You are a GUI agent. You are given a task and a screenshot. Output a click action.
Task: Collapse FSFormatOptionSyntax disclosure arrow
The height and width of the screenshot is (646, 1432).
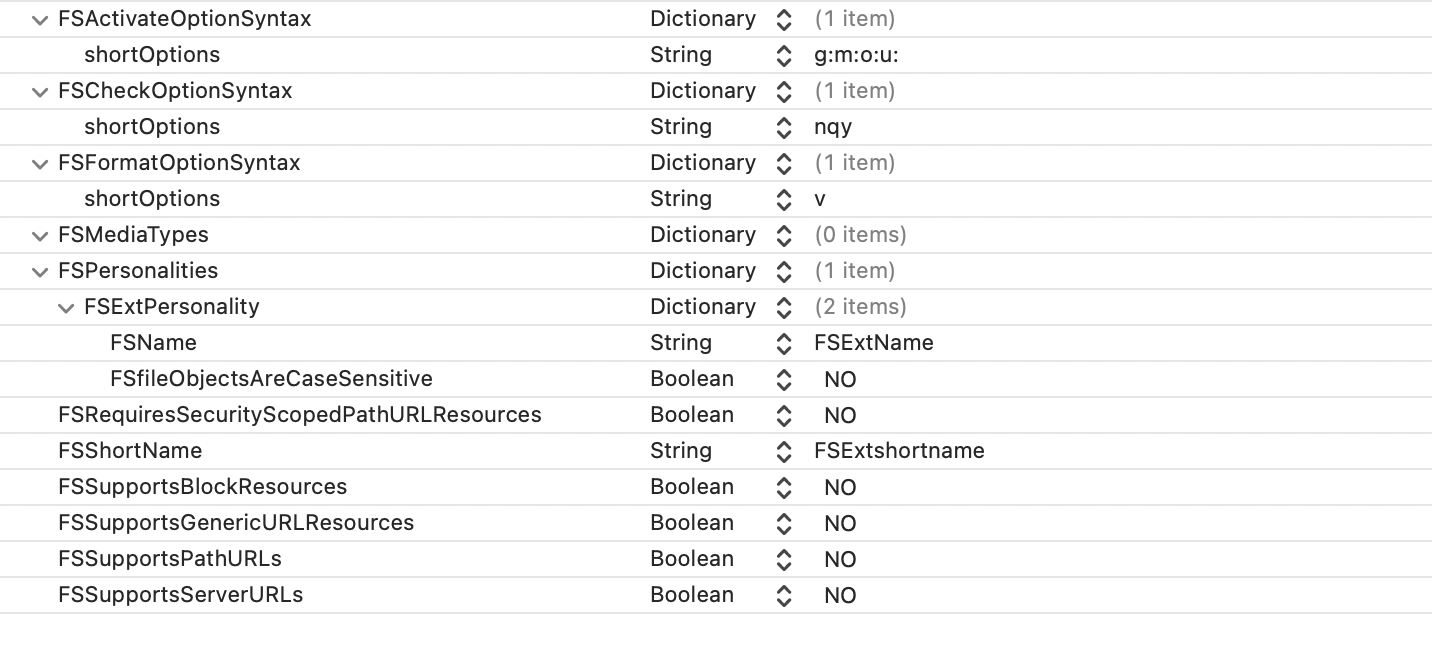click(40, 164)
